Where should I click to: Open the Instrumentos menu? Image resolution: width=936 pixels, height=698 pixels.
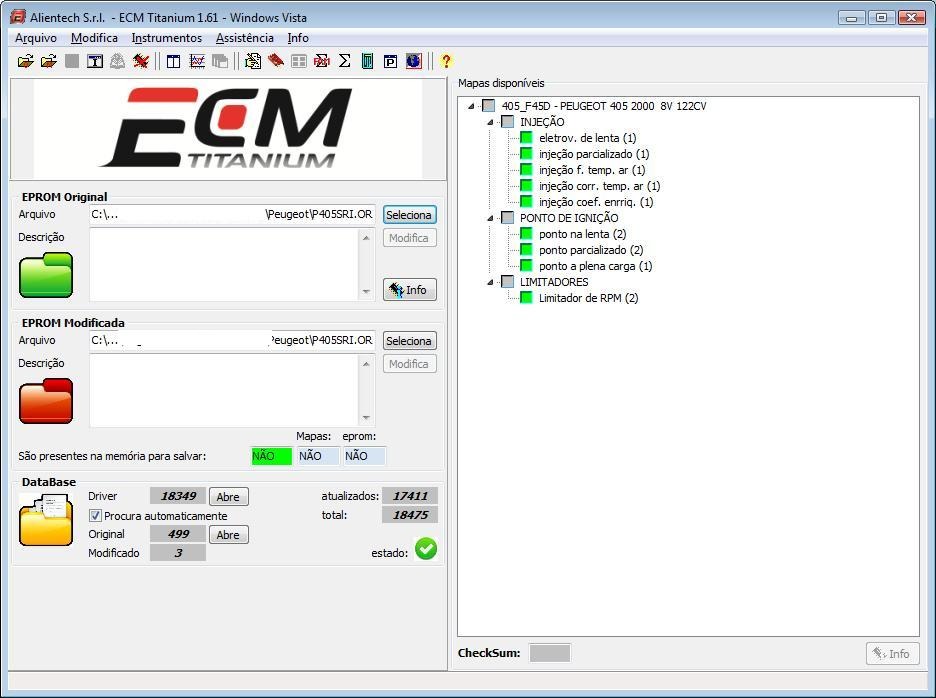click(x=167, y=38)
